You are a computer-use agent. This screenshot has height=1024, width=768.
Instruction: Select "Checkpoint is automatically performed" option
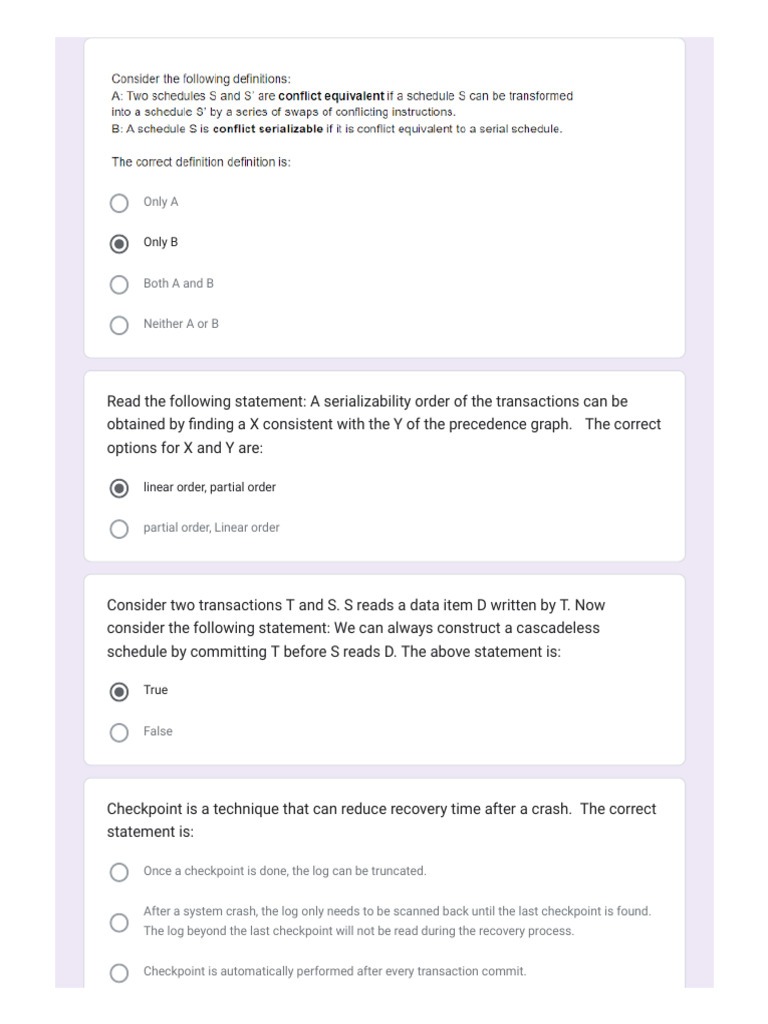pyautogui.click(x=119, y=972)
